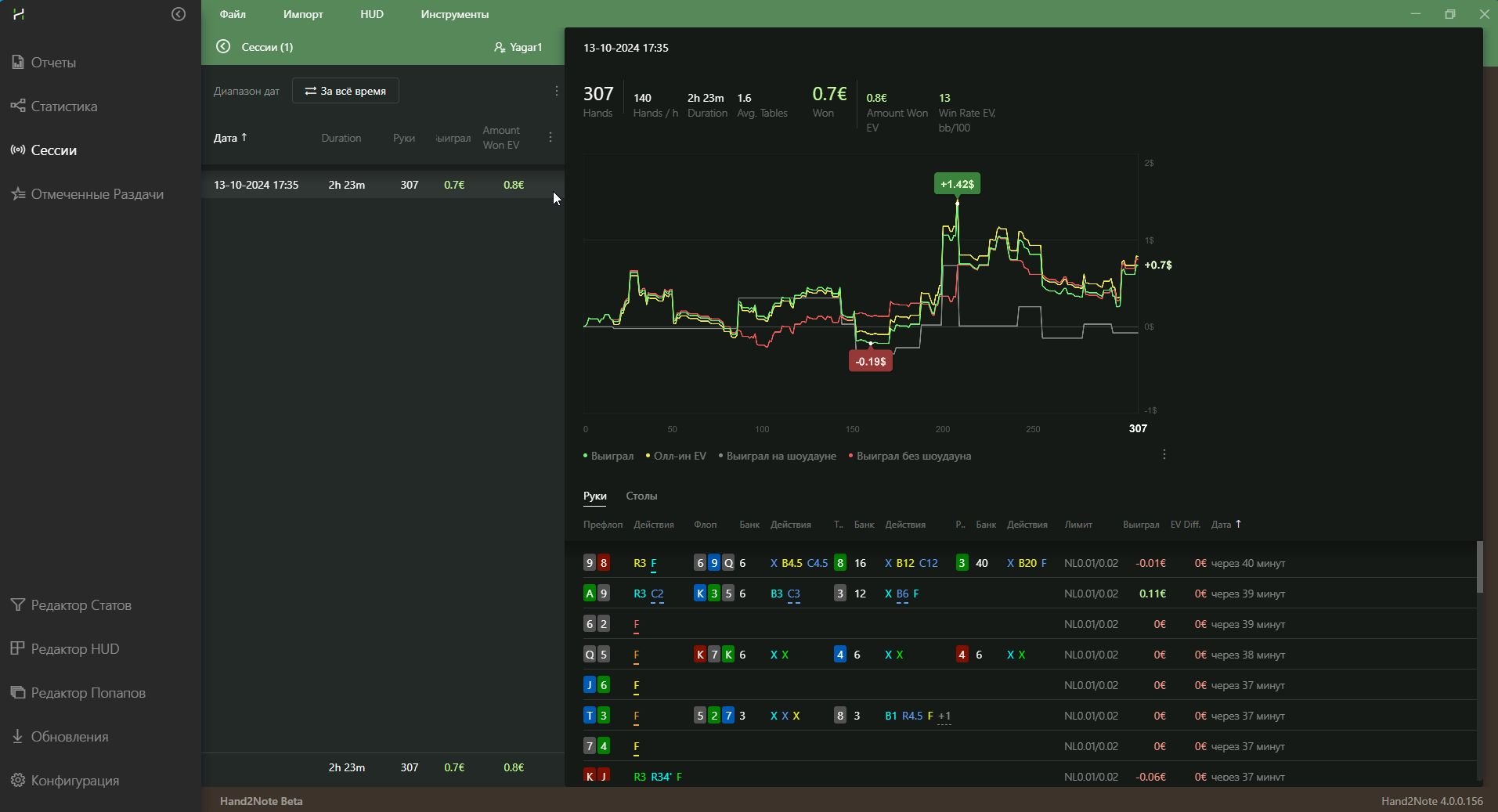
Task: Open the sessions column options menu
Action: pos(550,138)
